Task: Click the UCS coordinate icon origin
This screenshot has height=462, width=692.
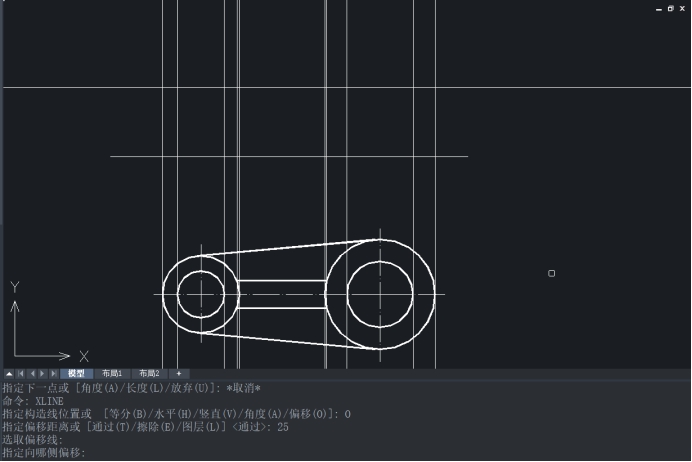Action: pos(16,355)
